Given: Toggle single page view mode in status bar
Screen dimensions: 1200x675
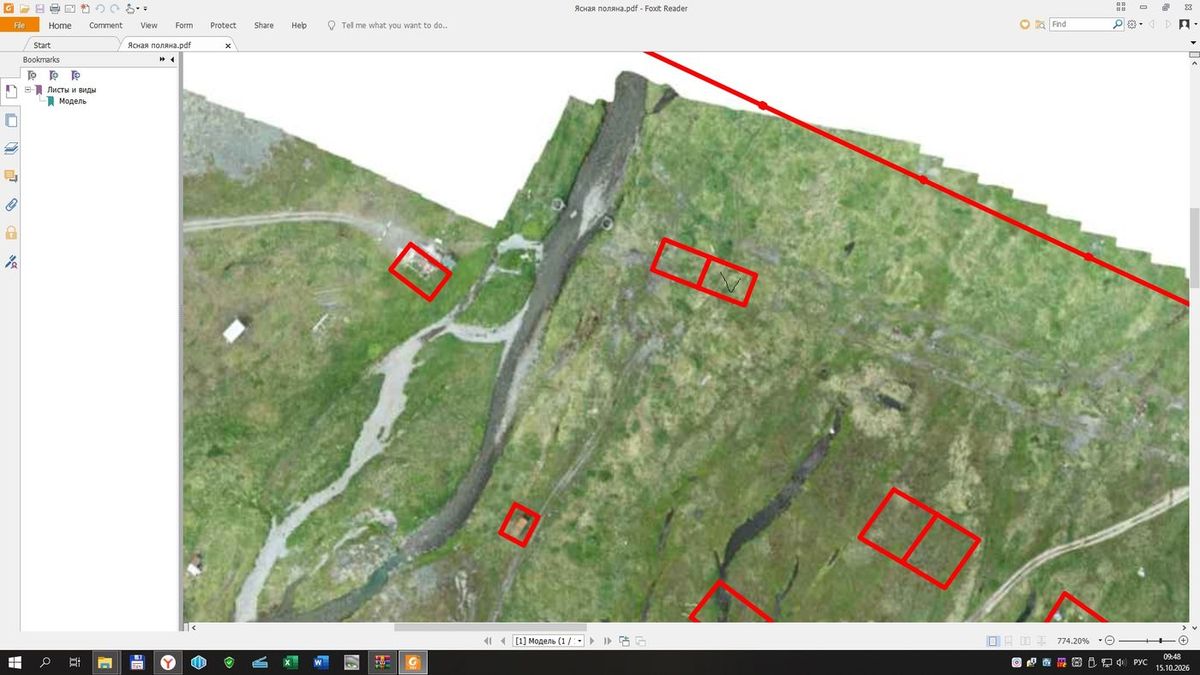Looking at the screenshot, I should 993,641.
